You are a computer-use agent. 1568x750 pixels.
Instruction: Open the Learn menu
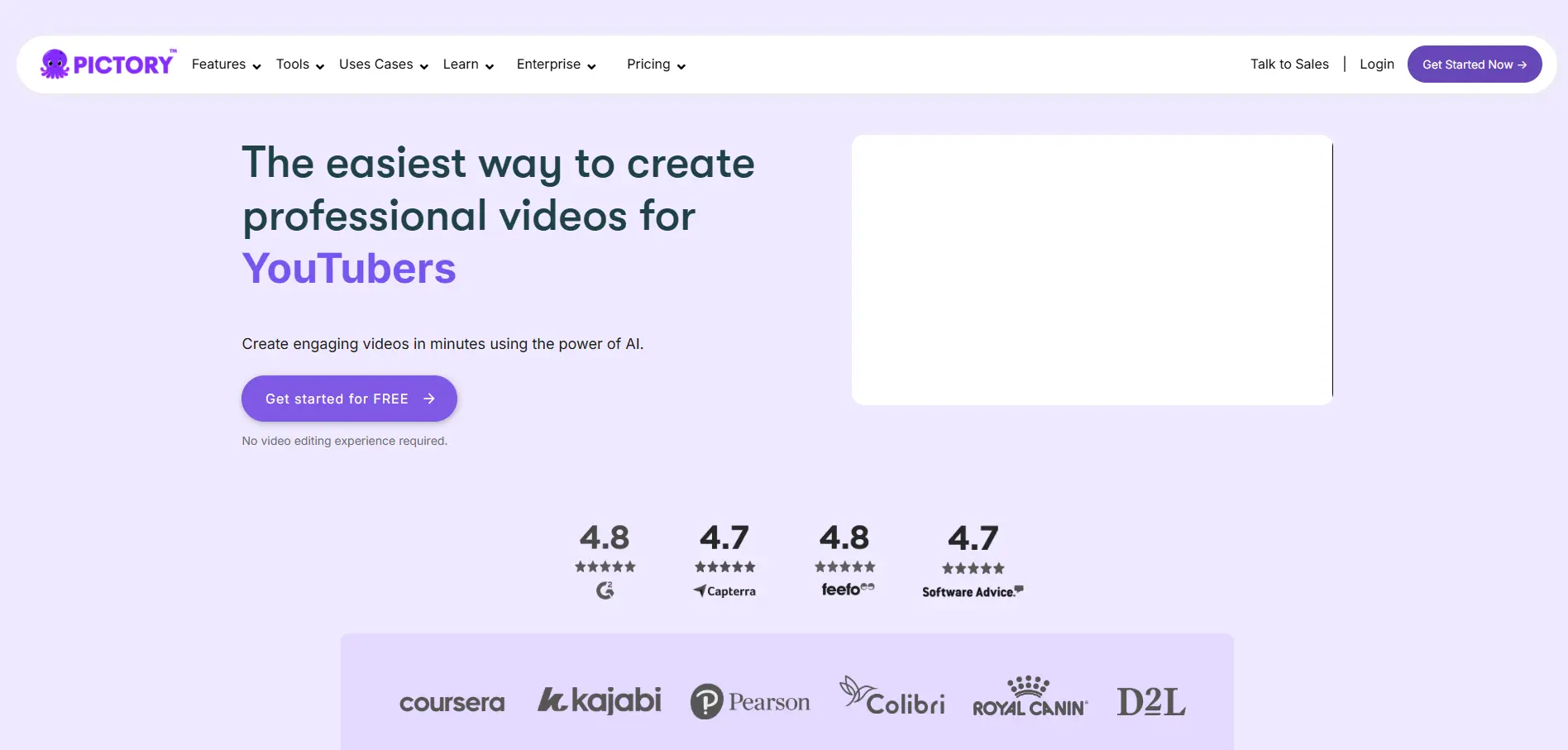(x=461, y=64)
